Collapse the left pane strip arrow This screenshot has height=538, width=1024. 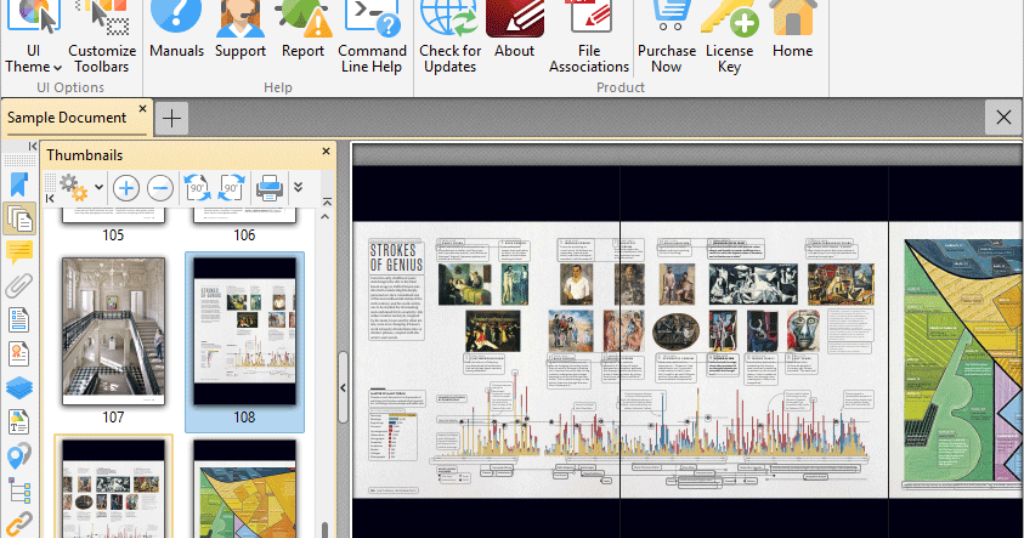pos(33,146)
